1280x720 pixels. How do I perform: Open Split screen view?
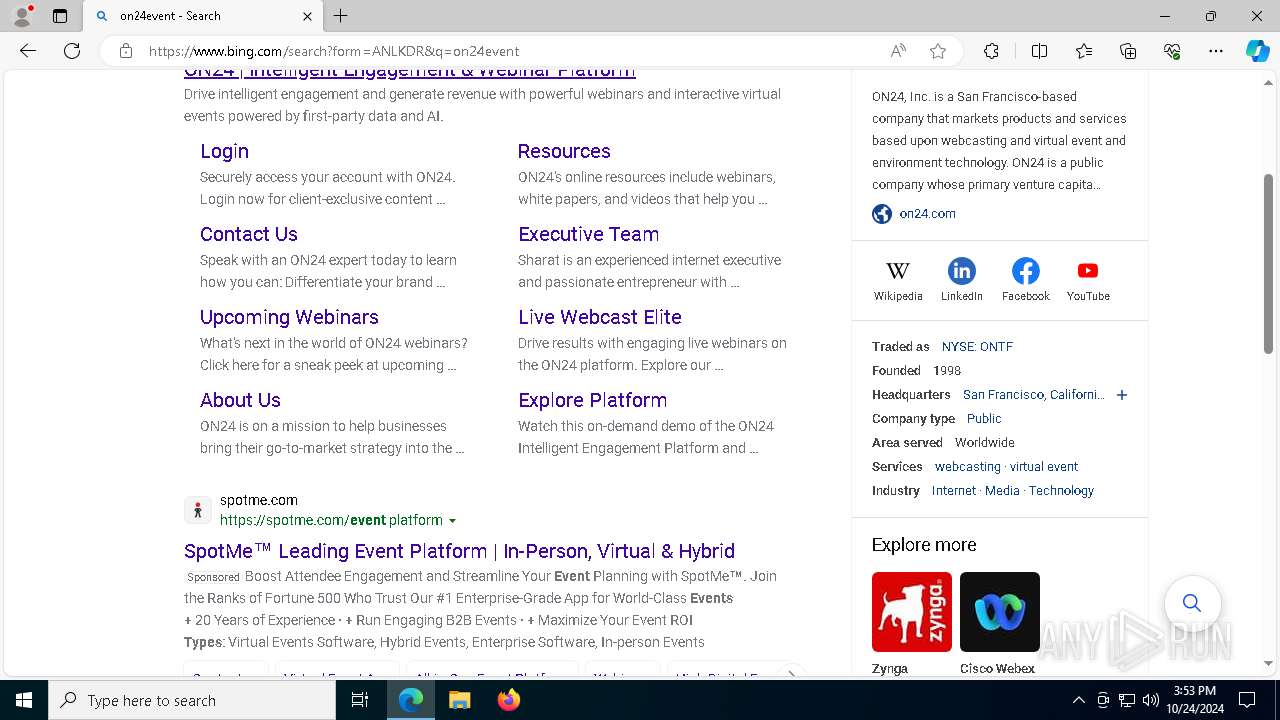[x=1039, y=51]
